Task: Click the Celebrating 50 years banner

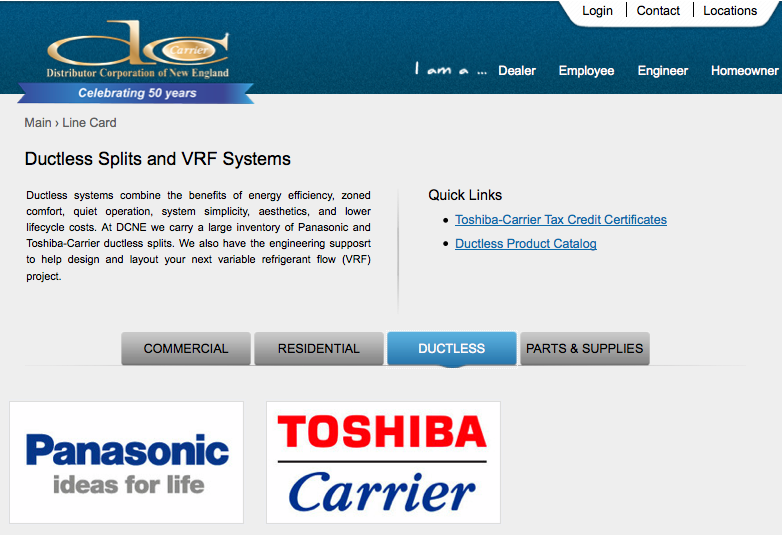Action: point(136,93)
